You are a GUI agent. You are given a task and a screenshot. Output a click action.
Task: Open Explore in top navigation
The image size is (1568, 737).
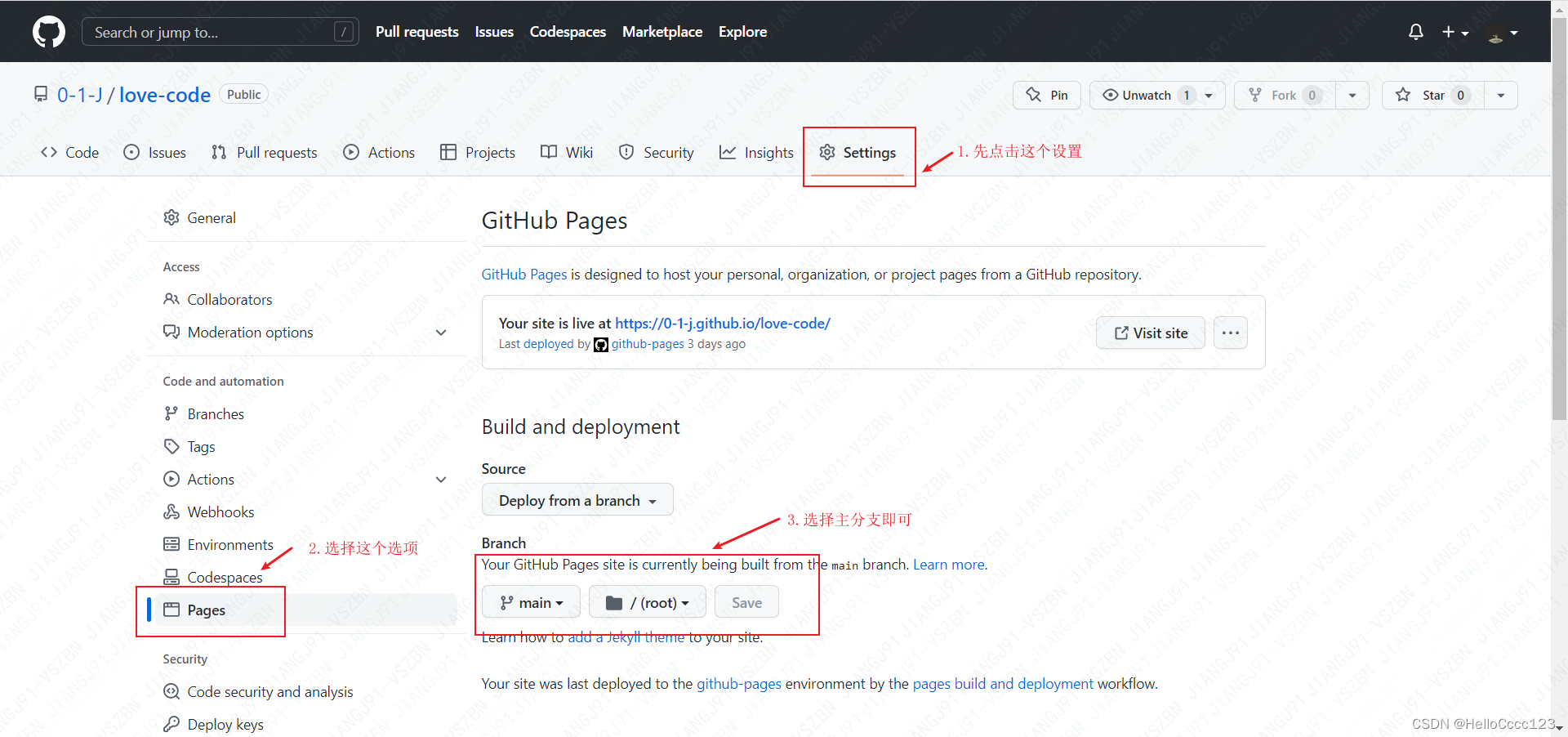tap(742, 32)
